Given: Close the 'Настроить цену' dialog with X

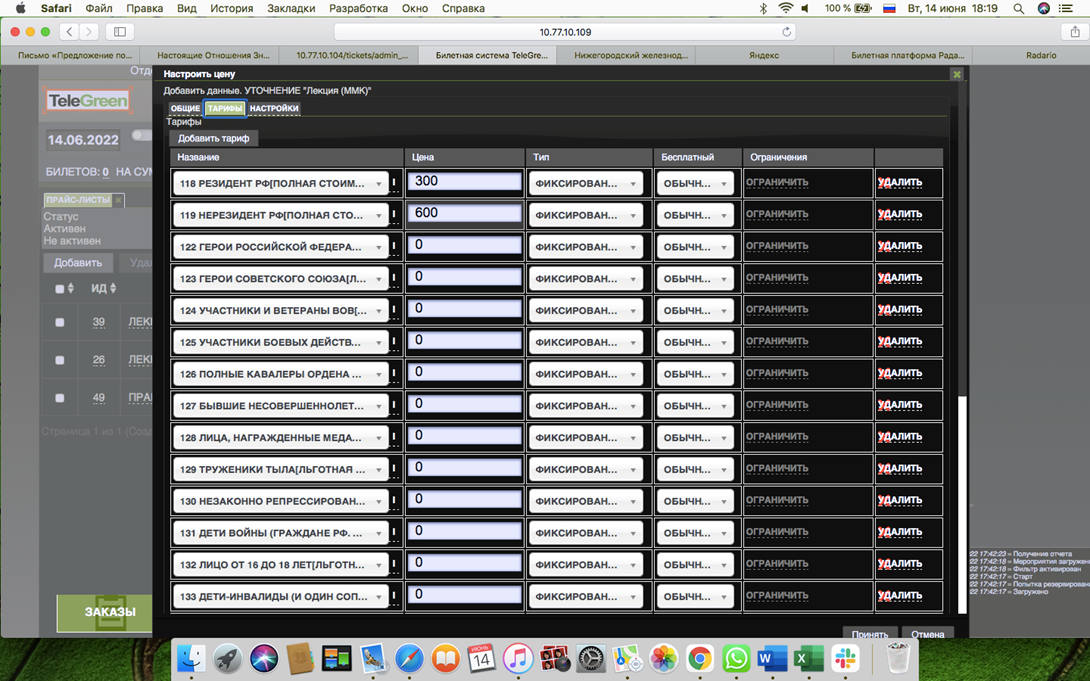Looking at the screenshot, I should click(956, 74).
